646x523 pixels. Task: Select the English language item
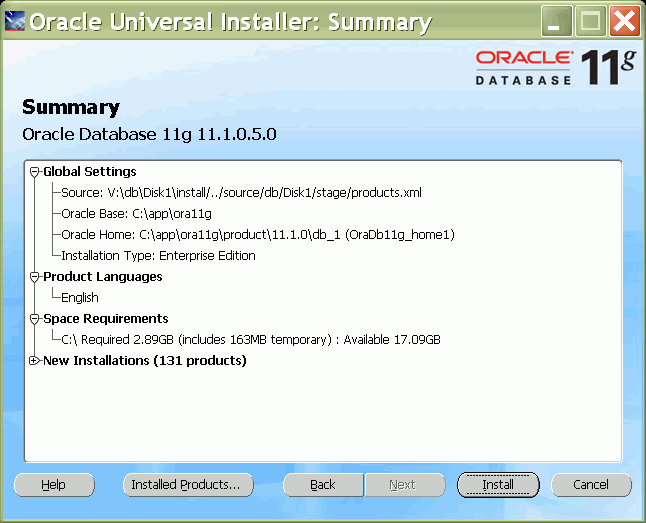click(80, 298)
